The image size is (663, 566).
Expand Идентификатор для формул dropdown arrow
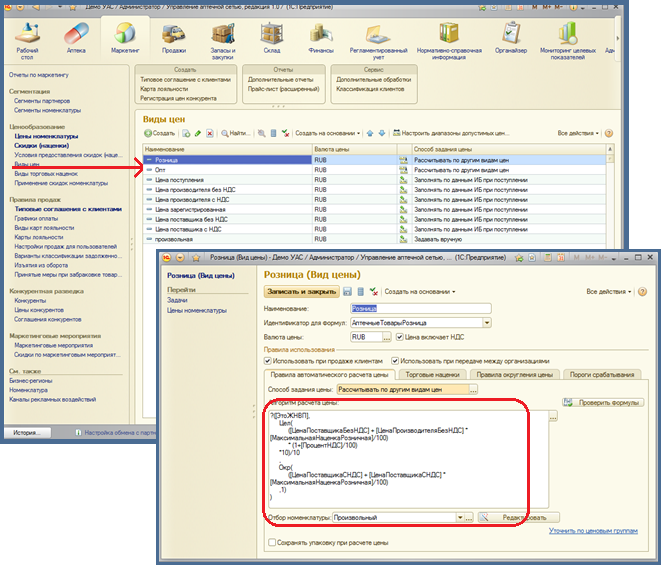point(487,323)
